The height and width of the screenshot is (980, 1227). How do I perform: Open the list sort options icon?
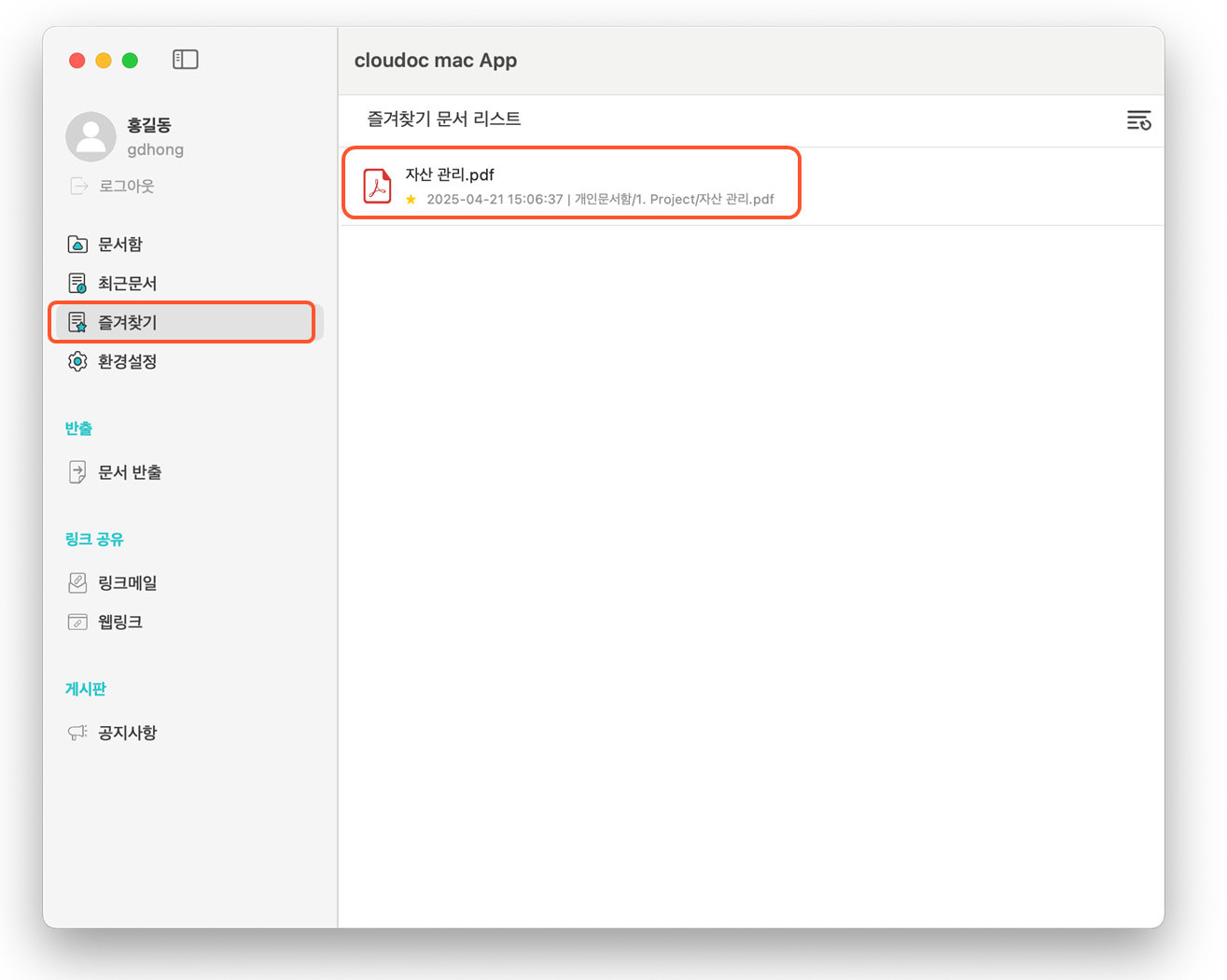point(1139,120)
